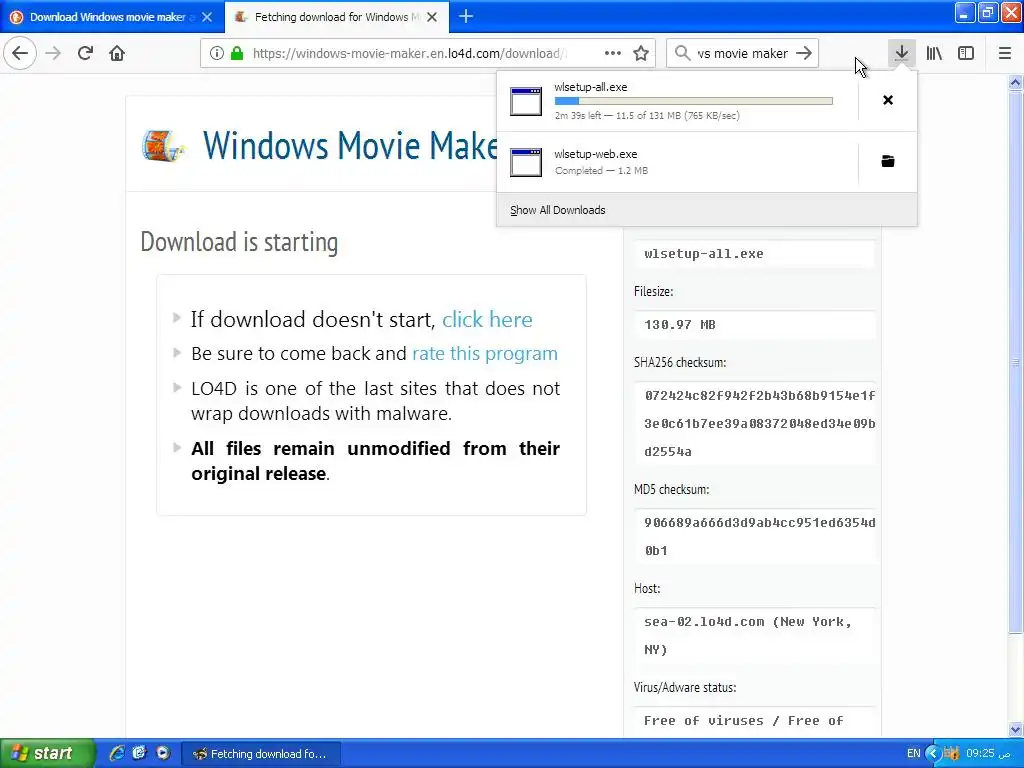Click the wlsetup-all.exe file icon
Screen dimensions: 1024x768
[526, 101]
